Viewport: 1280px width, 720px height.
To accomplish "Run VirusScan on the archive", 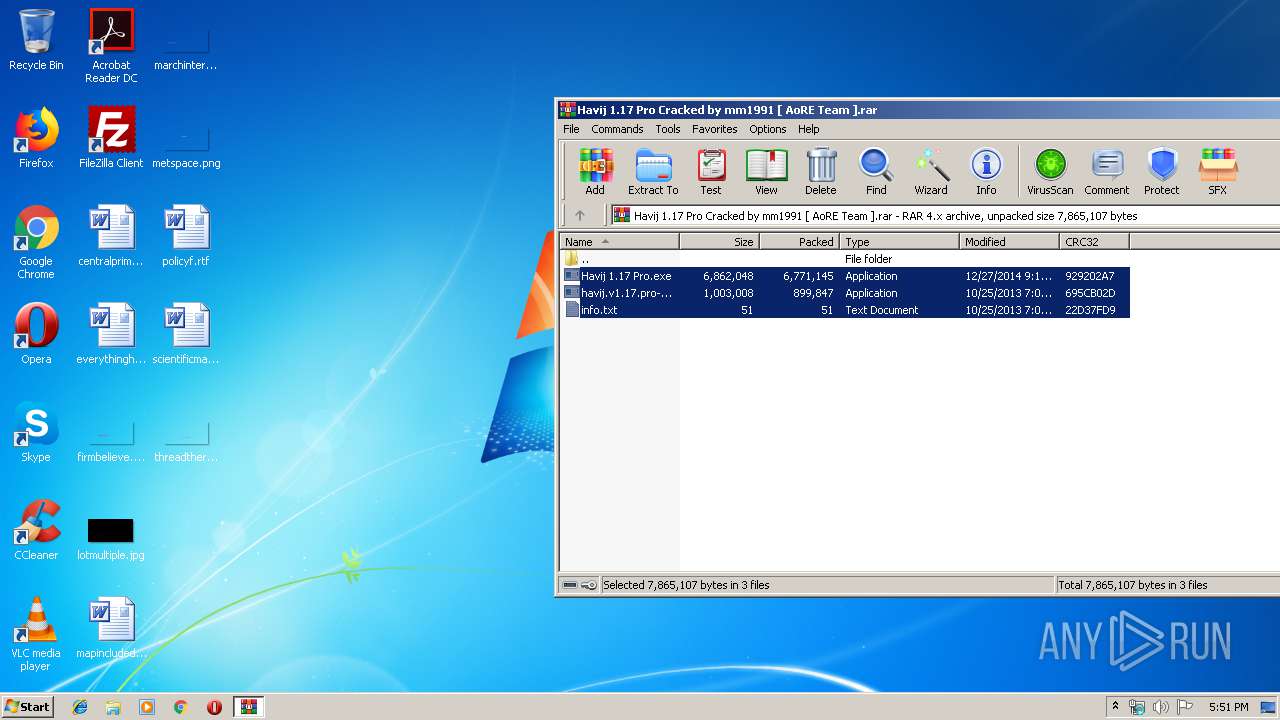I will pyautogui.click(x=1050, y=171).
